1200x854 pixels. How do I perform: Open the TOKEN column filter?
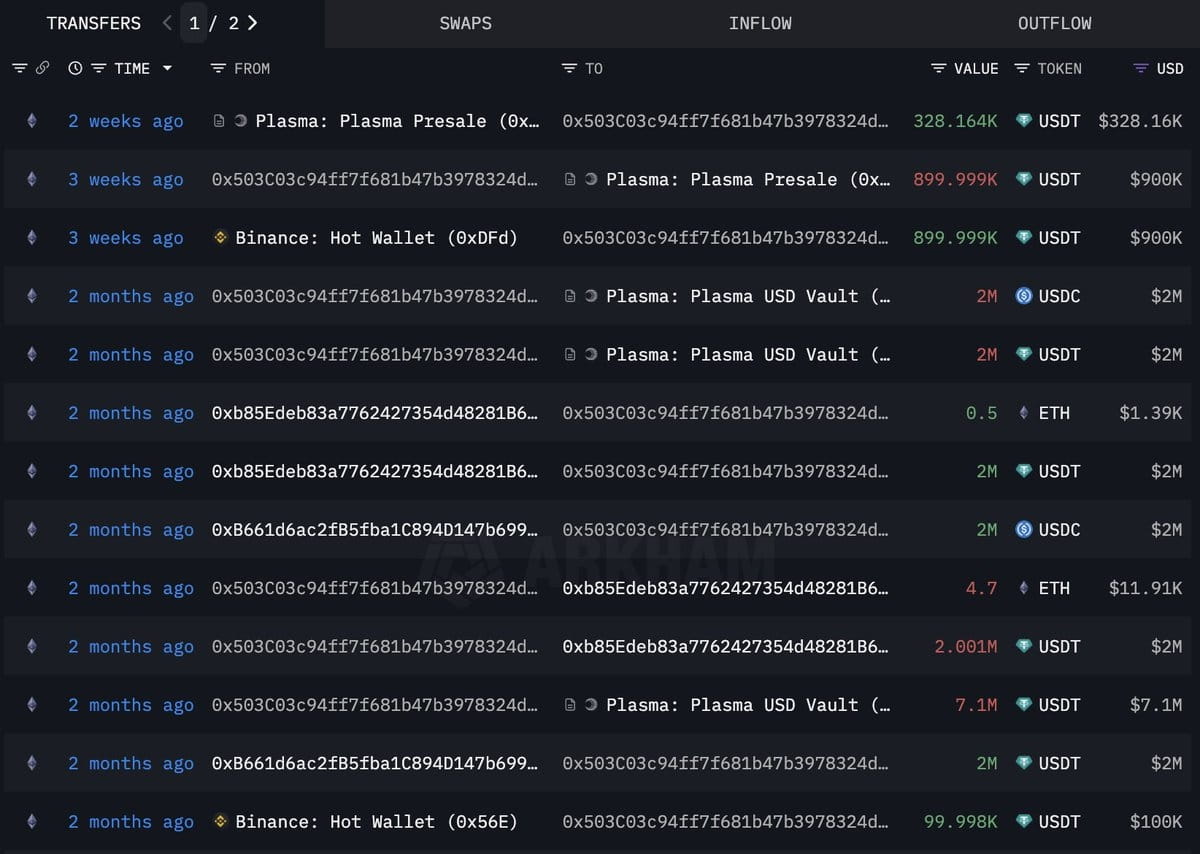[1022, 68]
